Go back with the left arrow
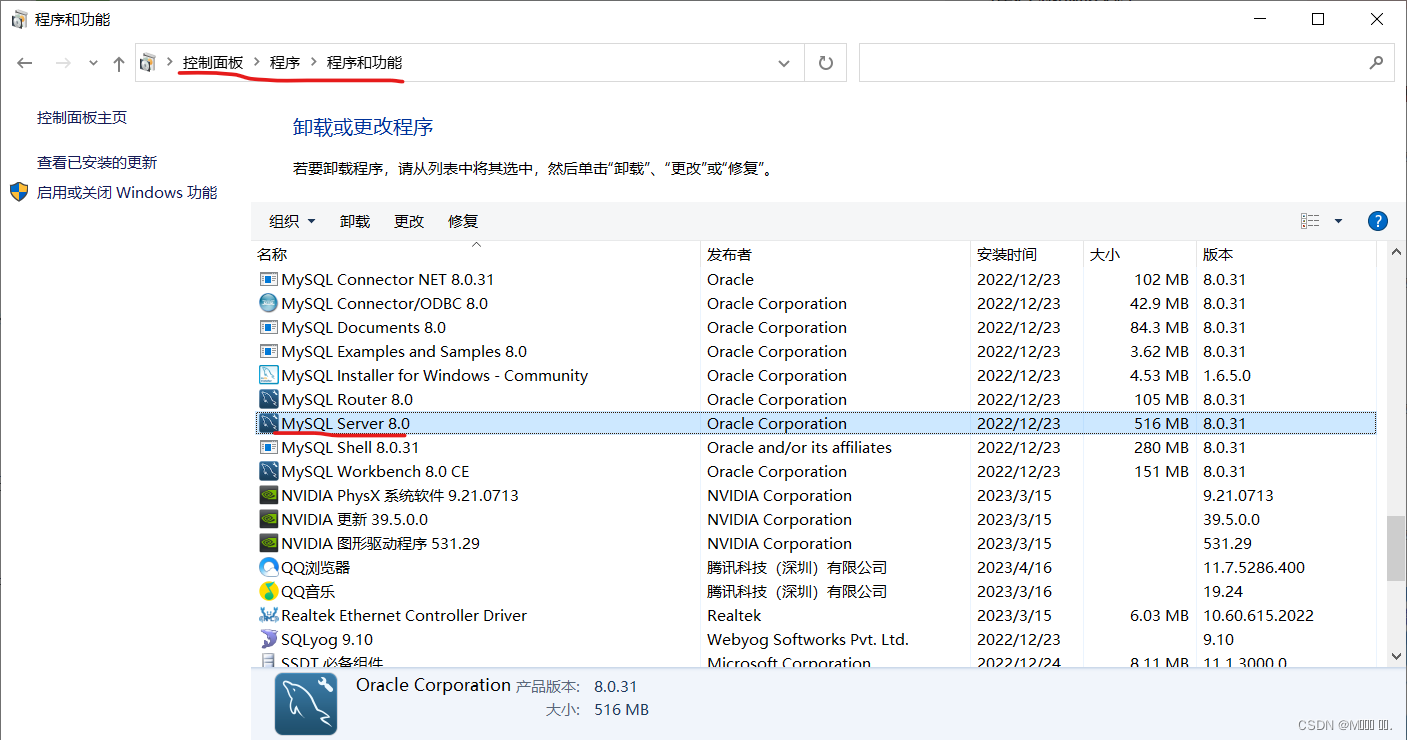The width and height of the screenshot is (1407, 740). (25, 63)
